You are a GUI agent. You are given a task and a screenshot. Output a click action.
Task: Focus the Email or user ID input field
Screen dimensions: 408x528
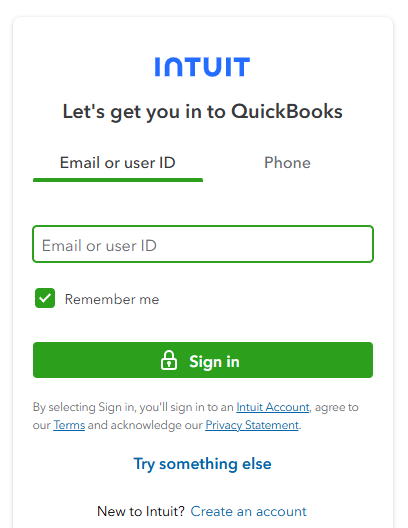203,244
